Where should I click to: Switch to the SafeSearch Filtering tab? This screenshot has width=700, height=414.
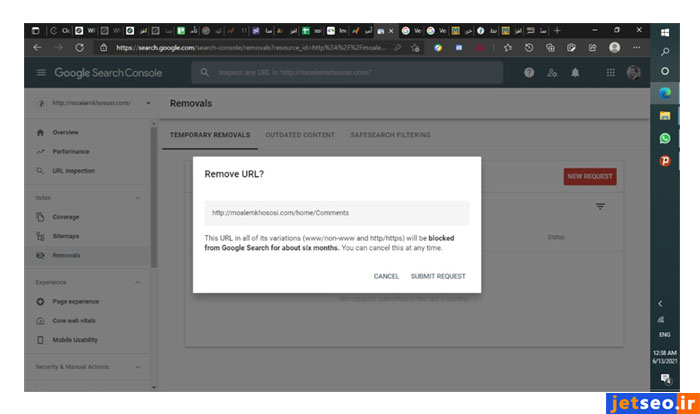point(392,135)
